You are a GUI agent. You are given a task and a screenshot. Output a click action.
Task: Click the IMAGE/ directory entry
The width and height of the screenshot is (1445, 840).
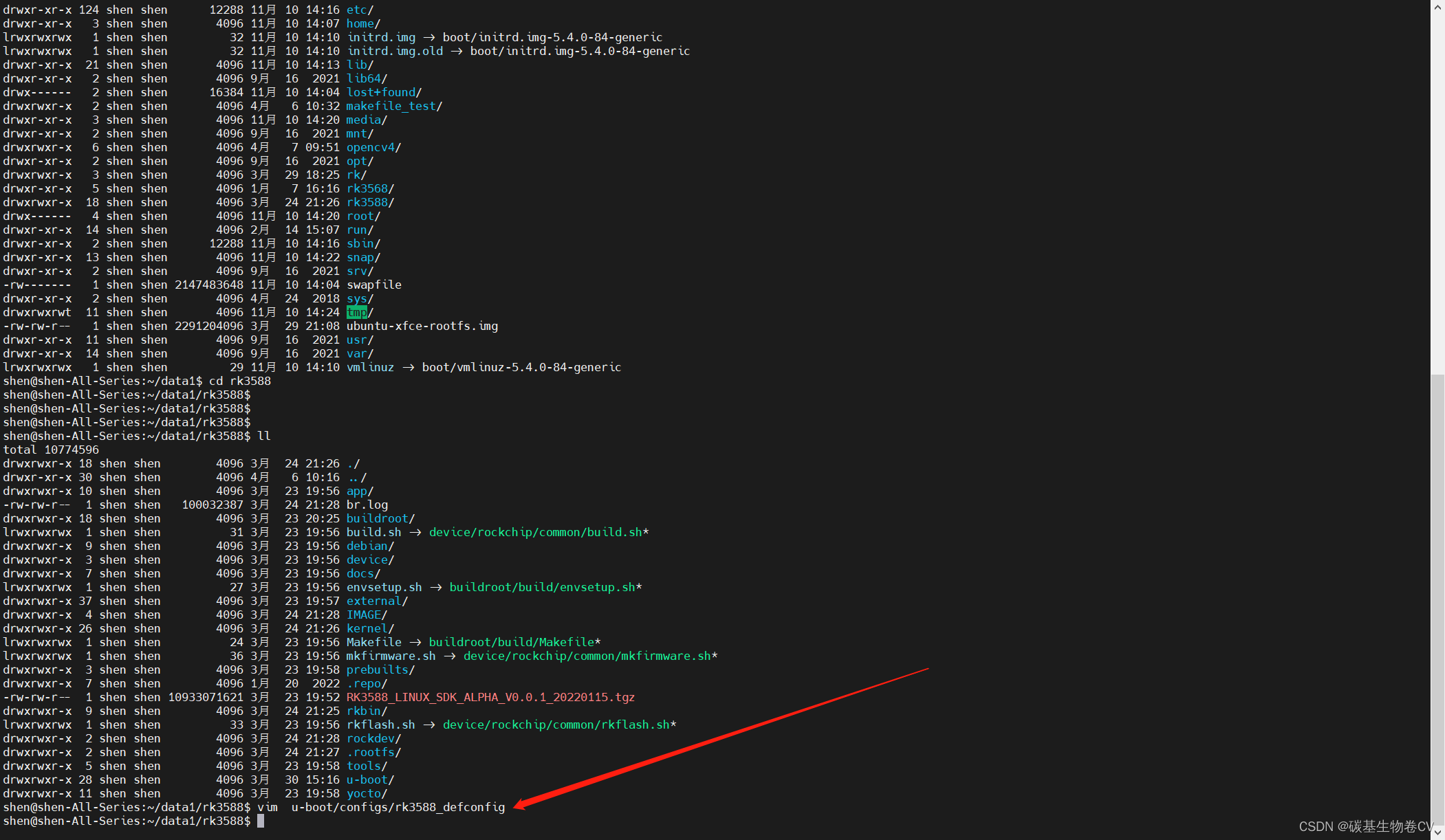click(367, 615)
